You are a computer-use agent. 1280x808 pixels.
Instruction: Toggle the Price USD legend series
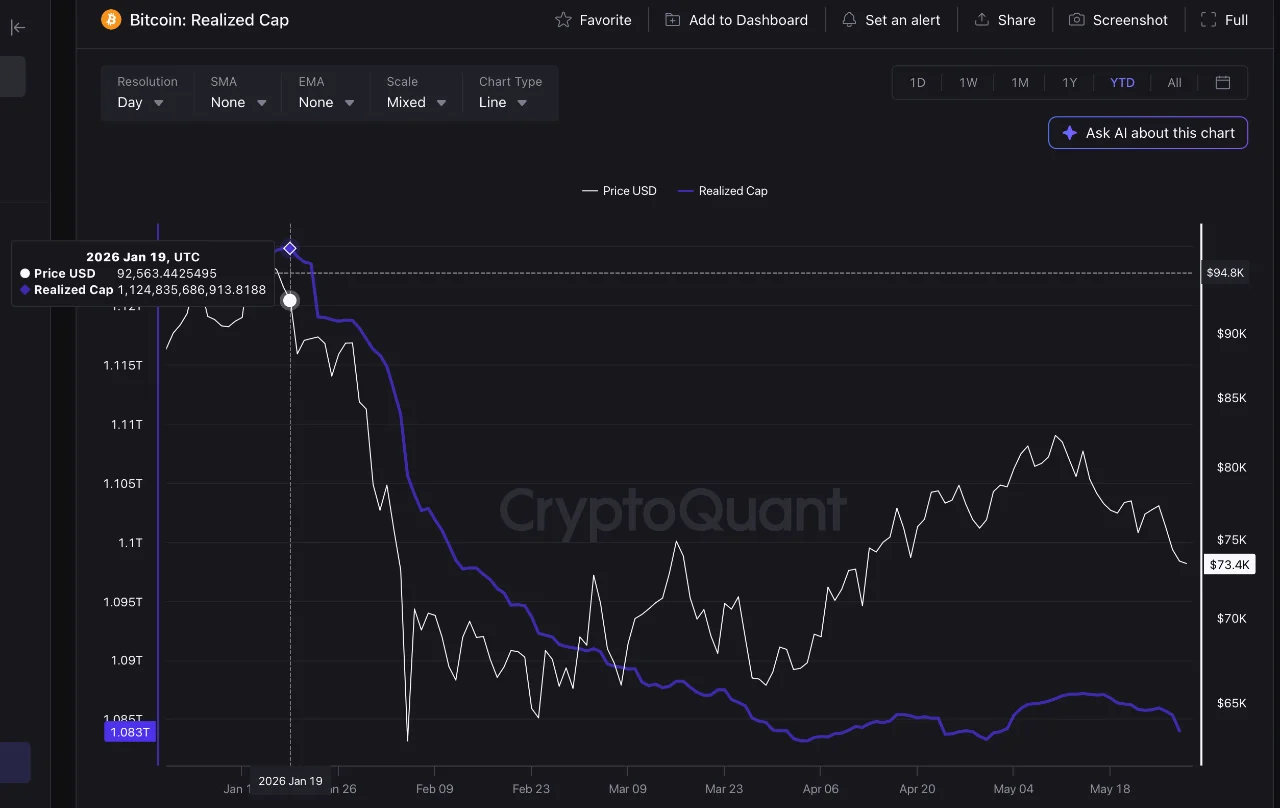click(x=619, y=191)
